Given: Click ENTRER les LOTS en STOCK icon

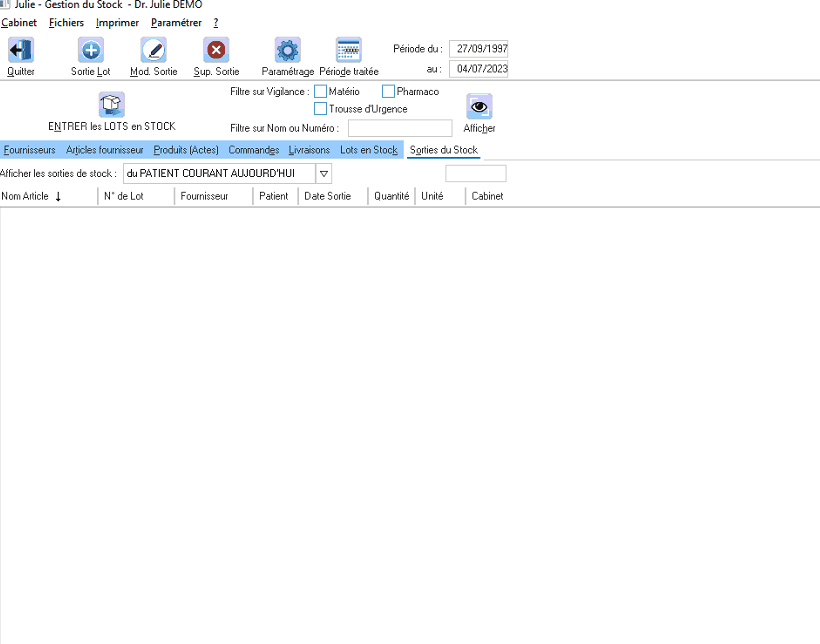Looking at the screenshot, I should click(111, 105).
